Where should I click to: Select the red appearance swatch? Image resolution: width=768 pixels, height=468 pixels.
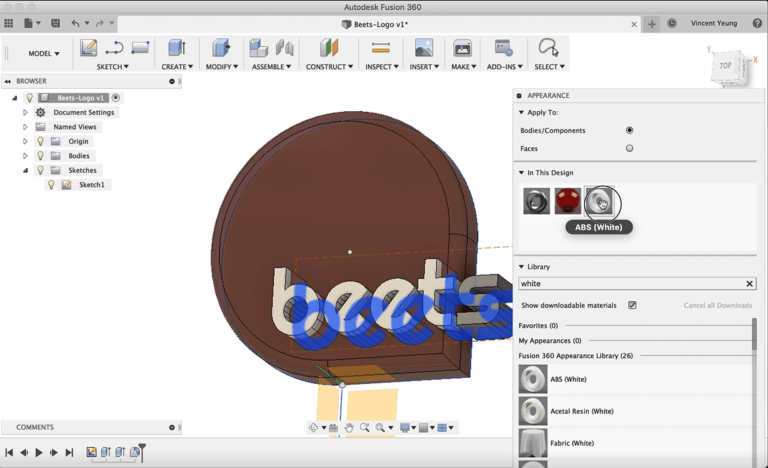[x=568, y=201]
